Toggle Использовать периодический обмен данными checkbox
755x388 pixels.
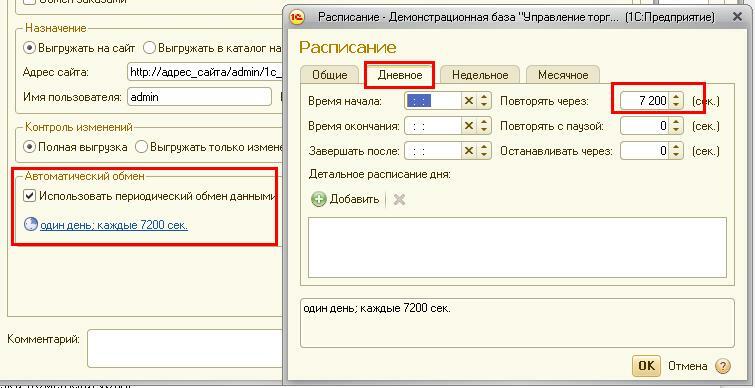coord(30,196)
